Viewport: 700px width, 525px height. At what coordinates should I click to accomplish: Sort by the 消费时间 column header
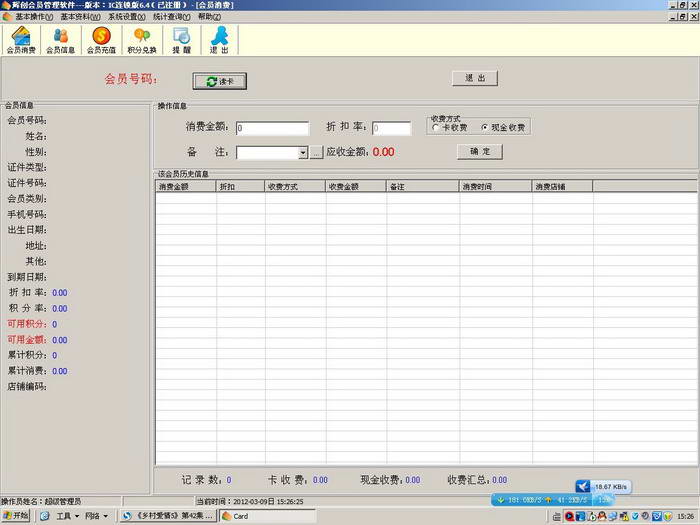496,186
